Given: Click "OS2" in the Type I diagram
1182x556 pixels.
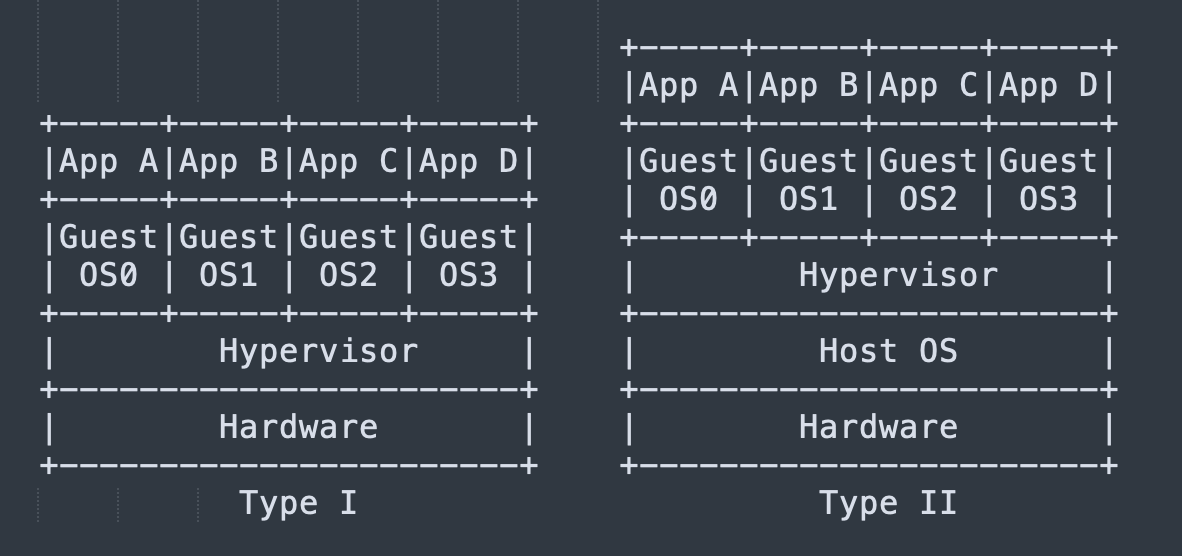Looking at the screenshot, I should click(348, 276).
